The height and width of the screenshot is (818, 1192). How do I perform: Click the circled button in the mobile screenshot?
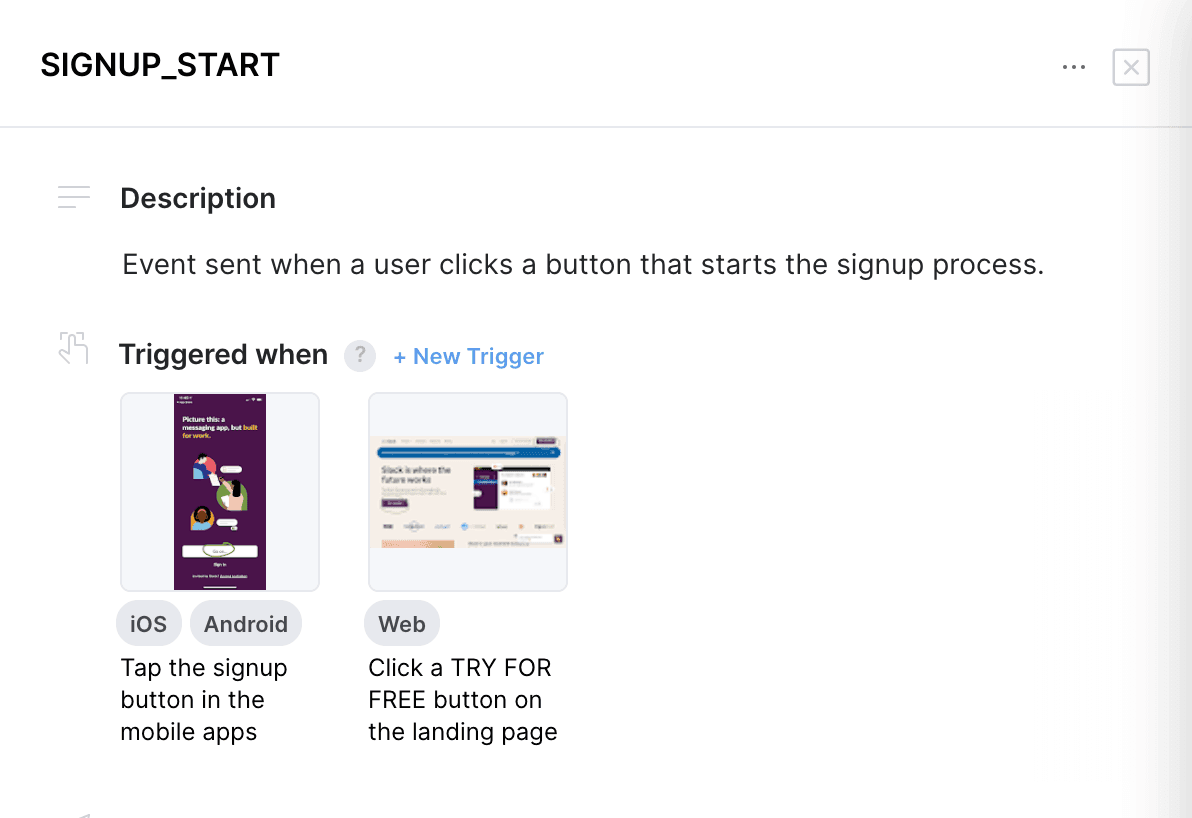219,550
